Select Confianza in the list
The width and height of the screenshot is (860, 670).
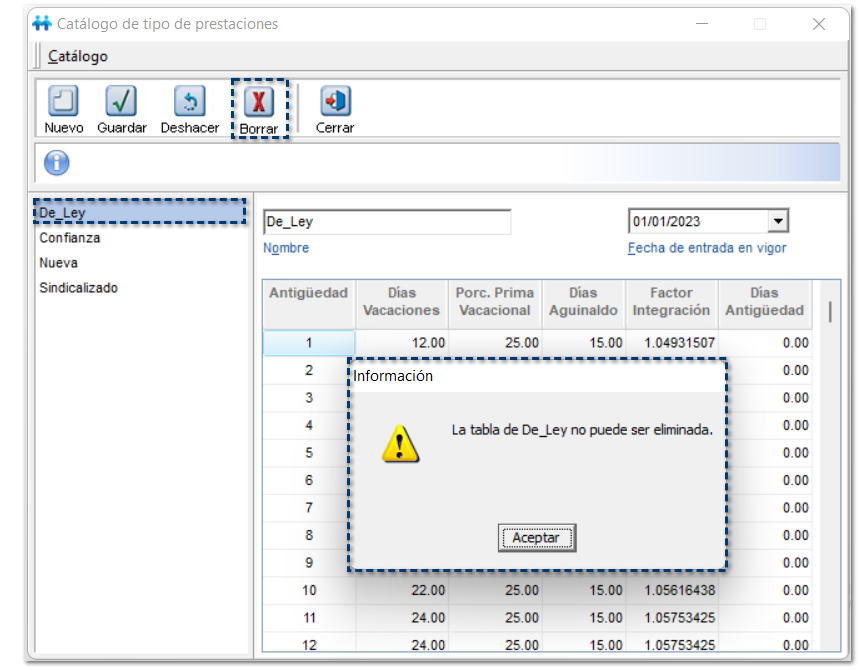click(70, 238)
